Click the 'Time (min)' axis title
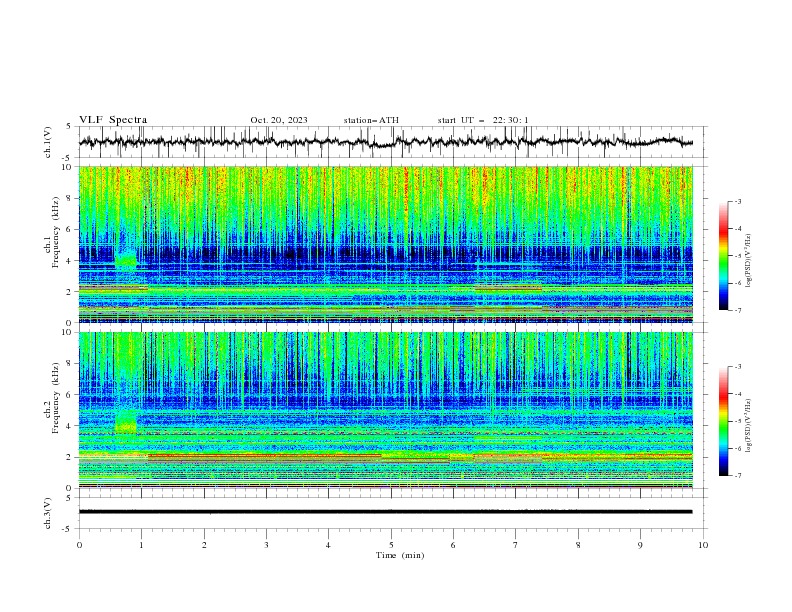The image size is (792, 612). click(400, 555)
